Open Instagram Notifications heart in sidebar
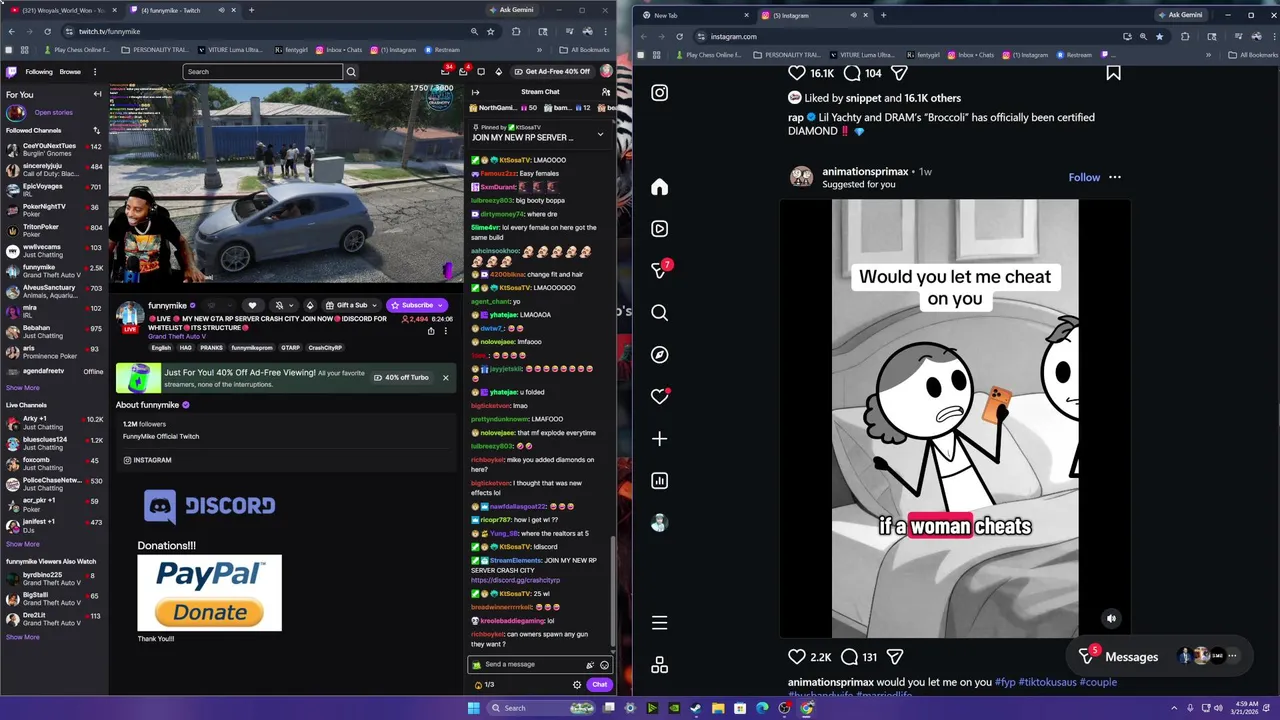The width and height of the screenshot is (1280, 720). (x=659, y=397)
